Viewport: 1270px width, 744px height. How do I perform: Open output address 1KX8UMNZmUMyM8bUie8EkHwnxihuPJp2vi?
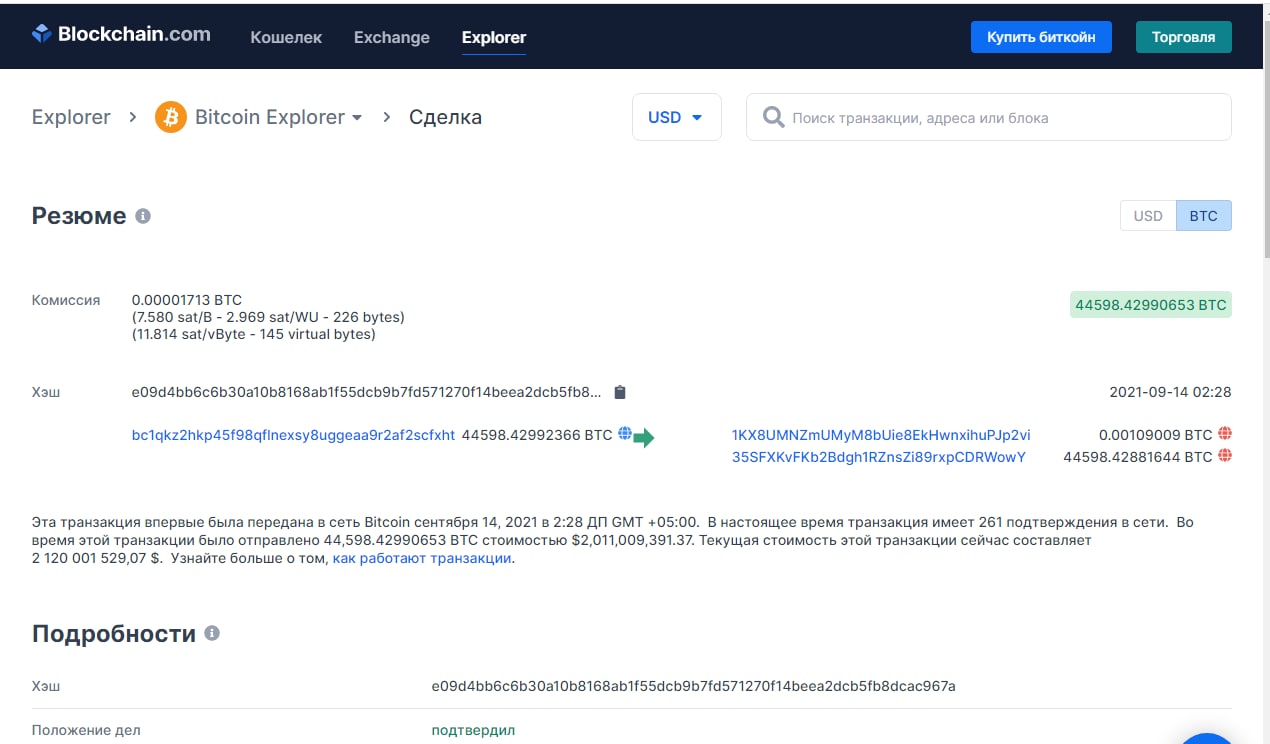(x=881, y=435)
